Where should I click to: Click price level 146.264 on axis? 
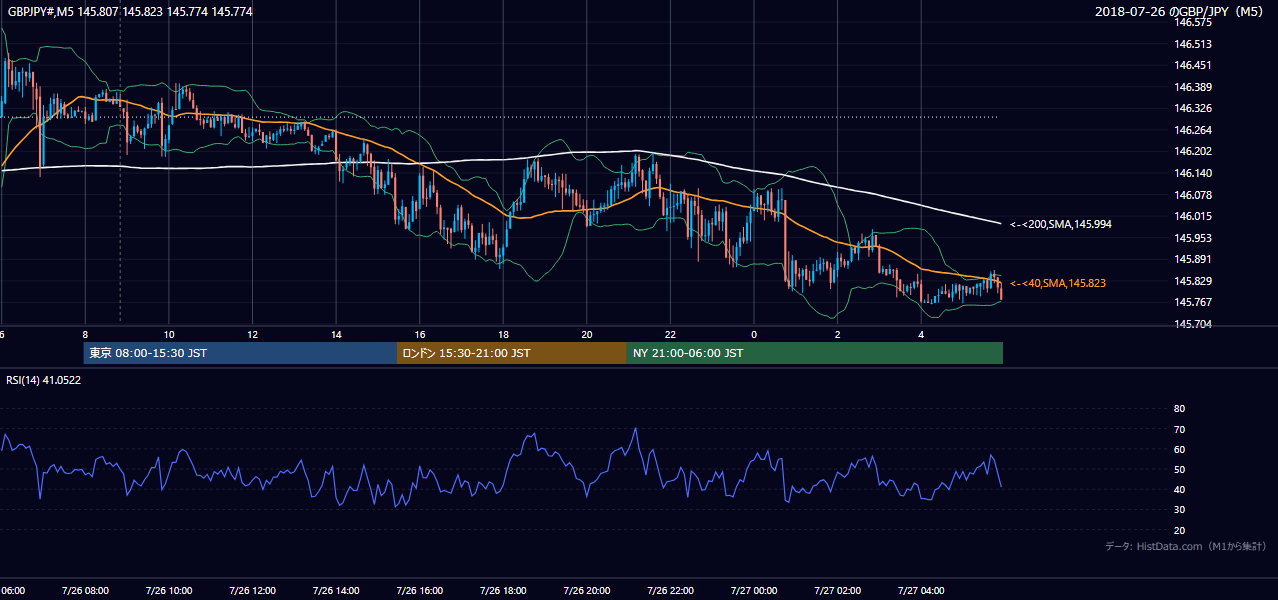click(1194, 130)
